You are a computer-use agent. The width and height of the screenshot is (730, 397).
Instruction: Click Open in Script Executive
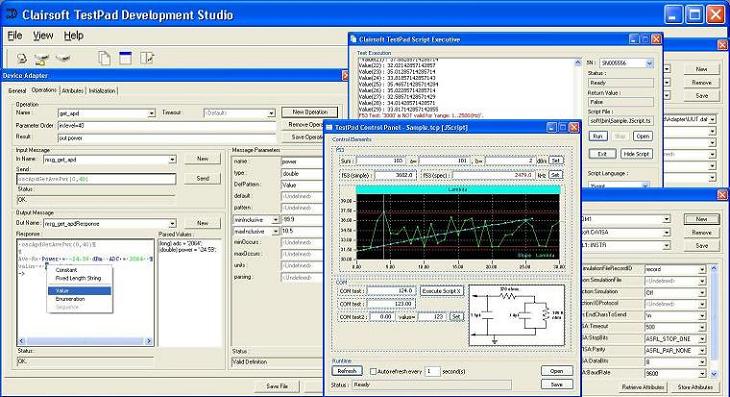642,136
